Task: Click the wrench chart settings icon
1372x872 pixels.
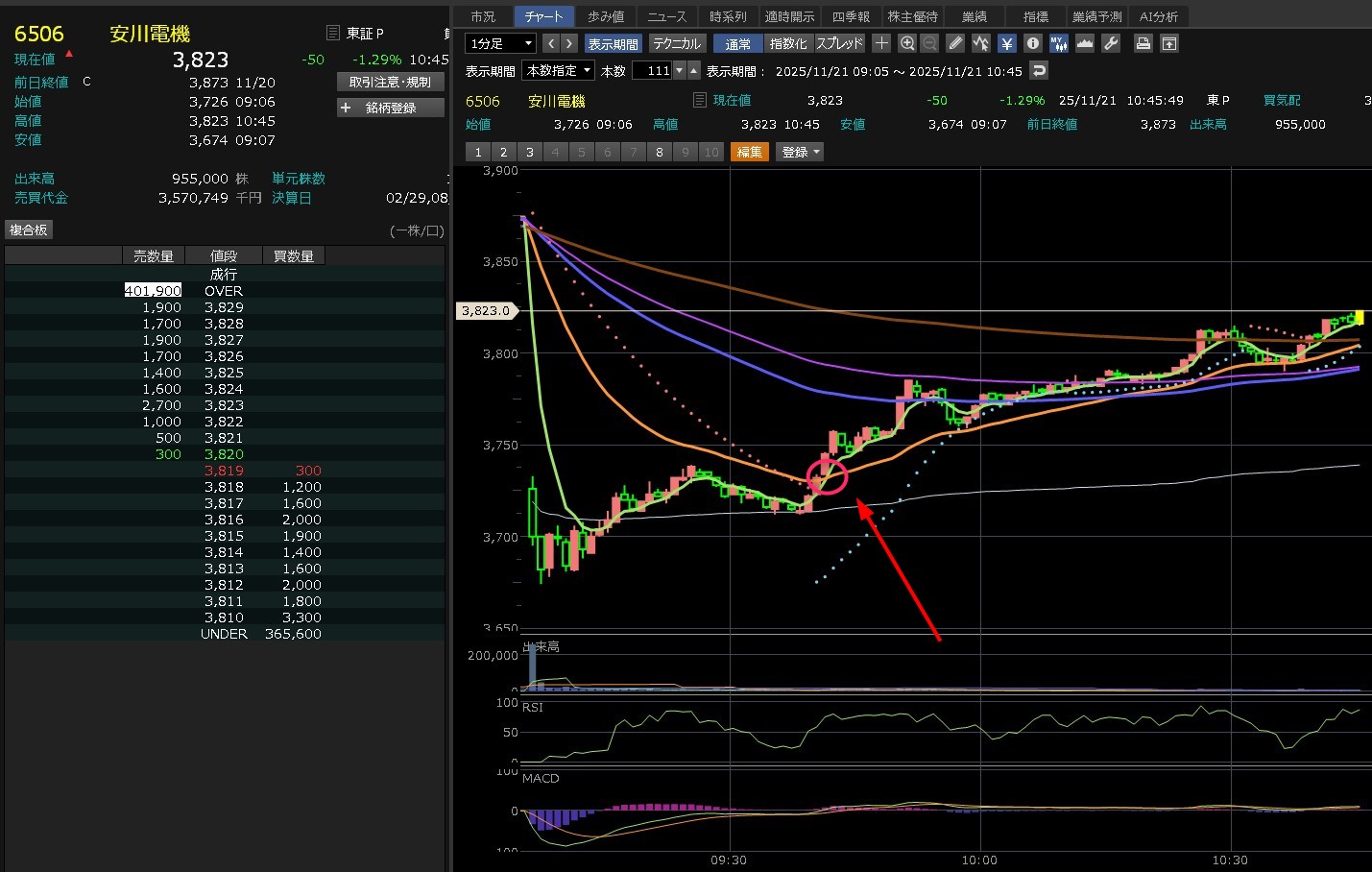Action: (x=1111, y=43)
